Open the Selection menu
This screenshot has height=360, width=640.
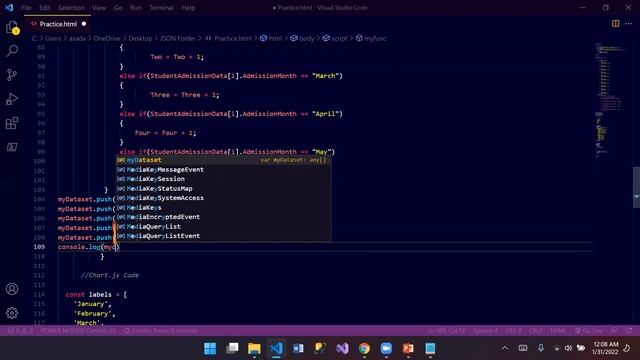click(x=71, y=8)
